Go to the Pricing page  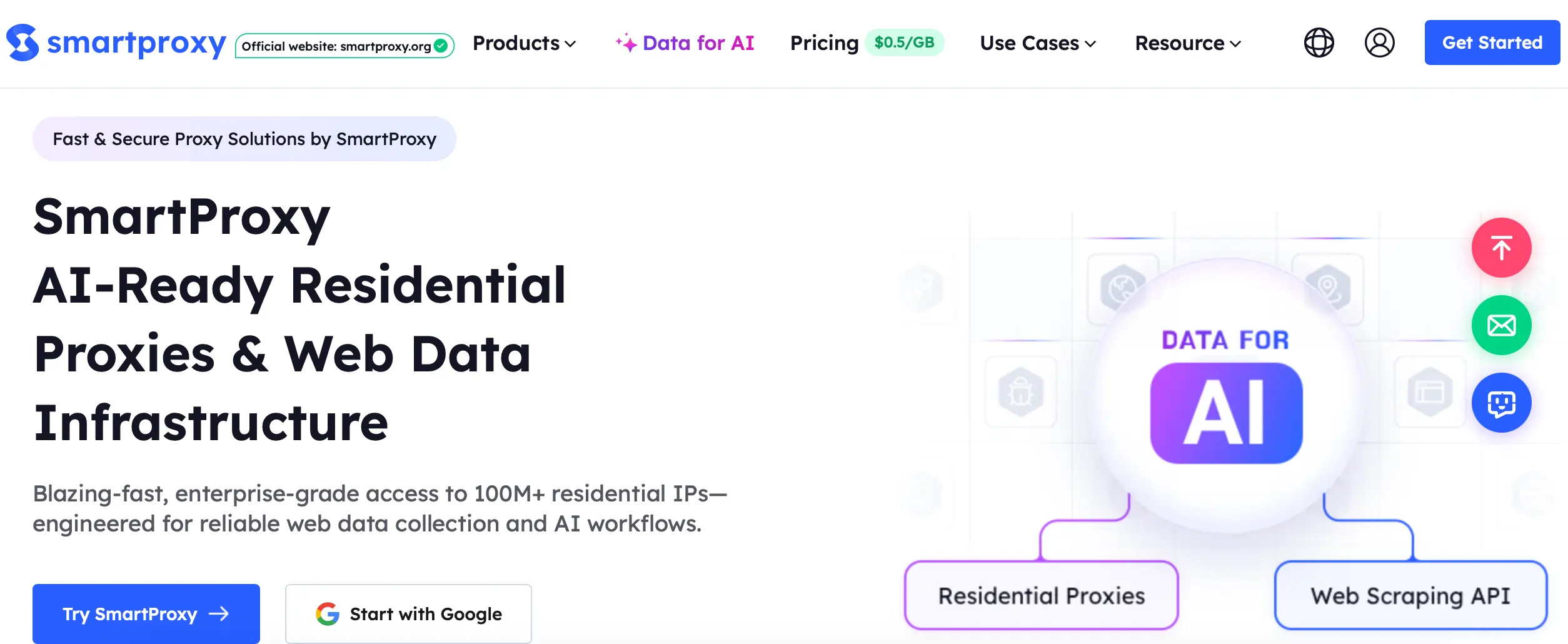[x=824, y=43]
